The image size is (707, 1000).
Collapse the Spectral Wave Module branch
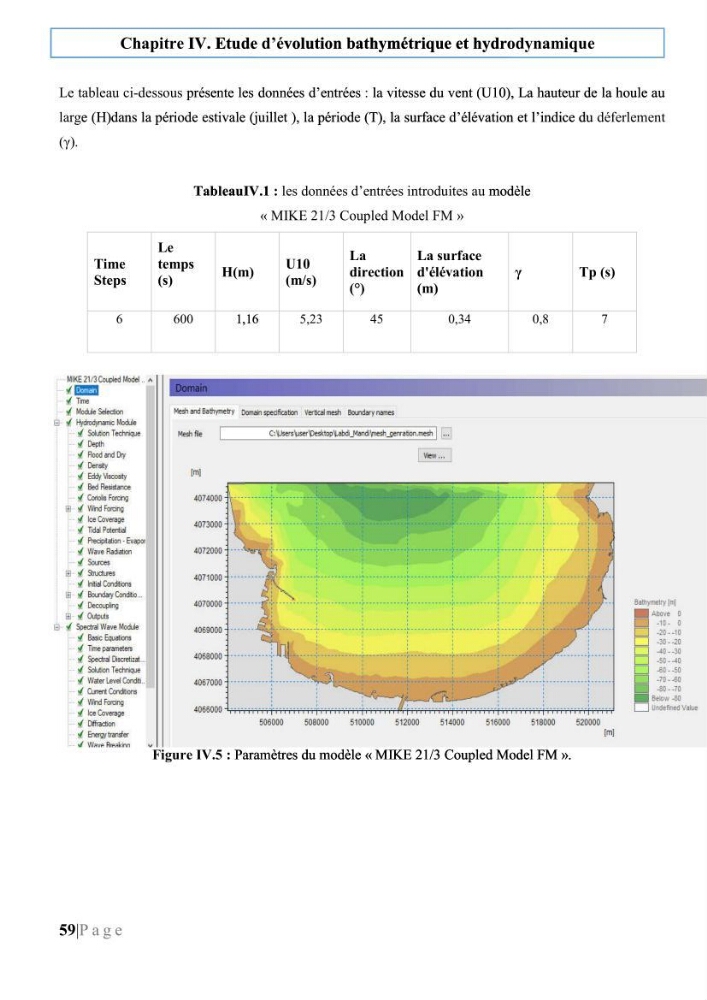point(57,627)
